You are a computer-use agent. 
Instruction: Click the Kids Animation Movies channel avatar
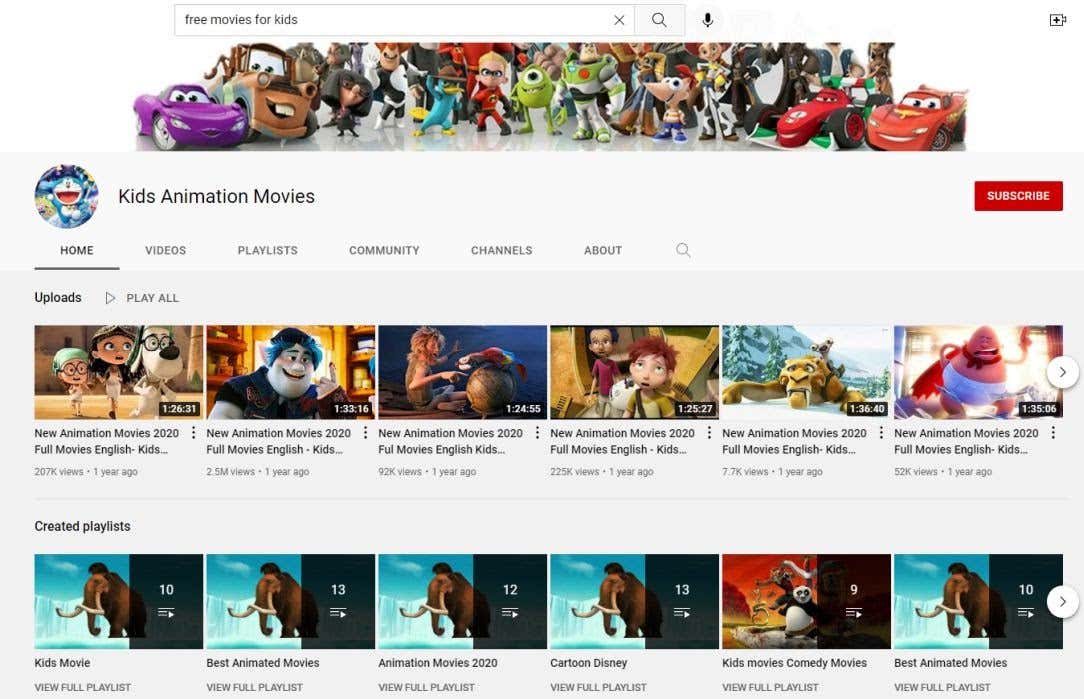(66, 197)
